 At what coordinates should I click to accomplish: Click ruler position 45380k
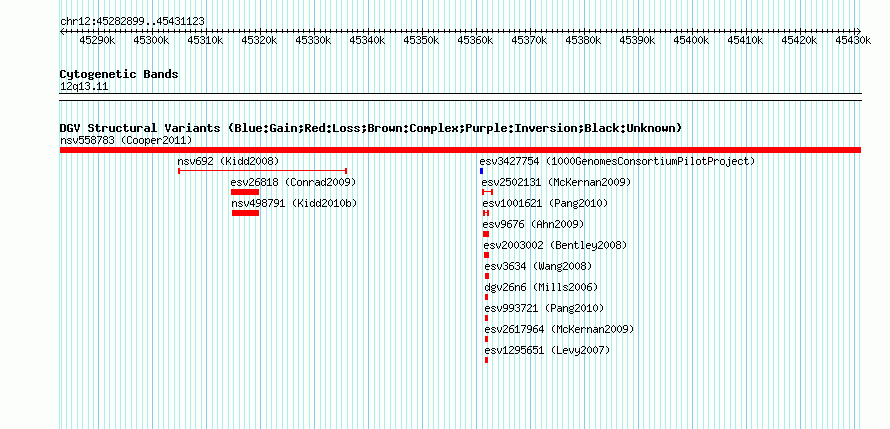pyautogui.click(x=583, y=40)
